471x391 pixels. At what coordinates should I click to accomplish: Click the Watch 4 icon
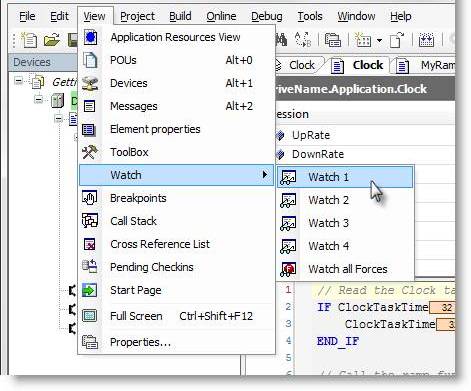288,246
